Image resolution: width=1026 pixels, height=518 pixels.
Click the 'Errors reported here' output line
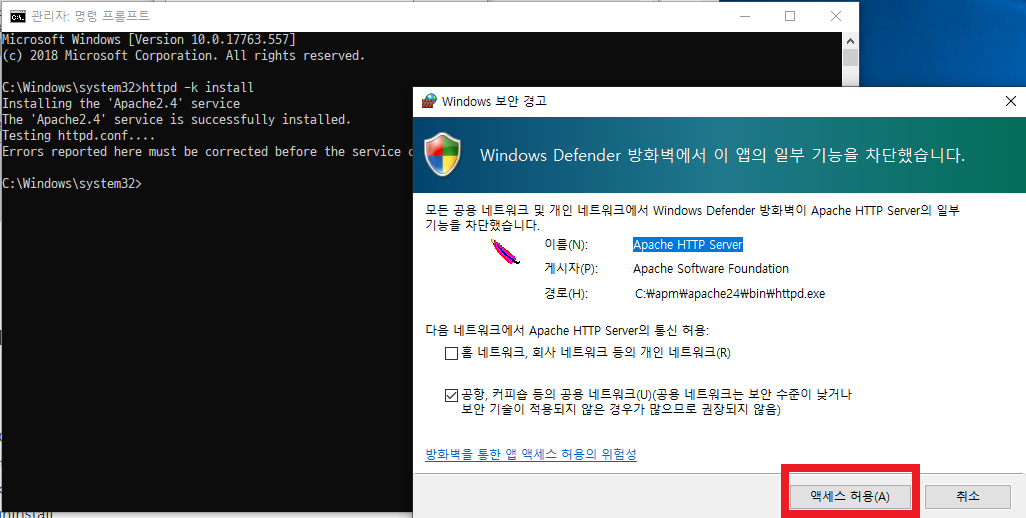click(x=207, y=152)
